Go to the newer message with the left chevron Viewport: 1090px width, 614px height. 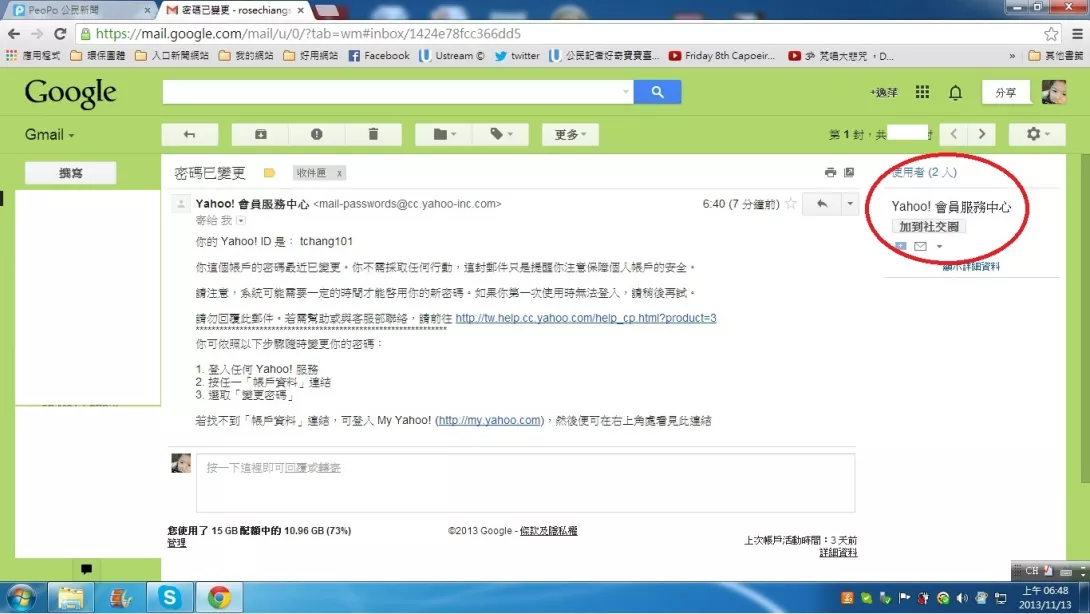pyautogui.click(x=954, y=134)
